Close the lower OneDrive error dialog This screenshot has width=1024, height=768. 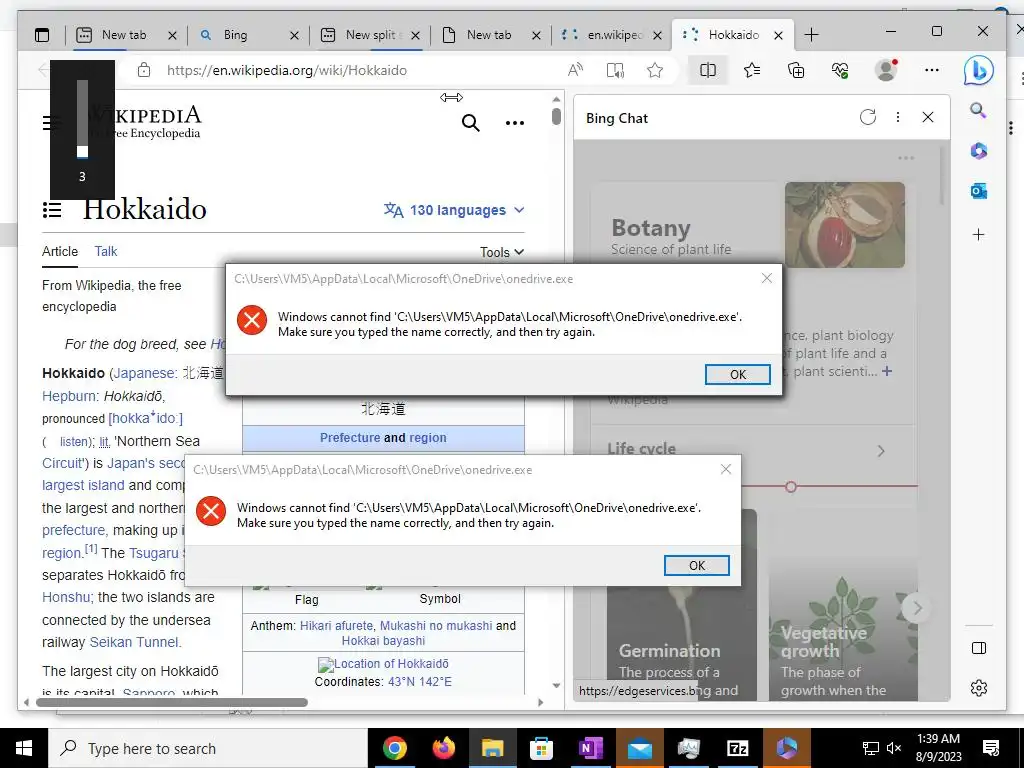[726, 469]
